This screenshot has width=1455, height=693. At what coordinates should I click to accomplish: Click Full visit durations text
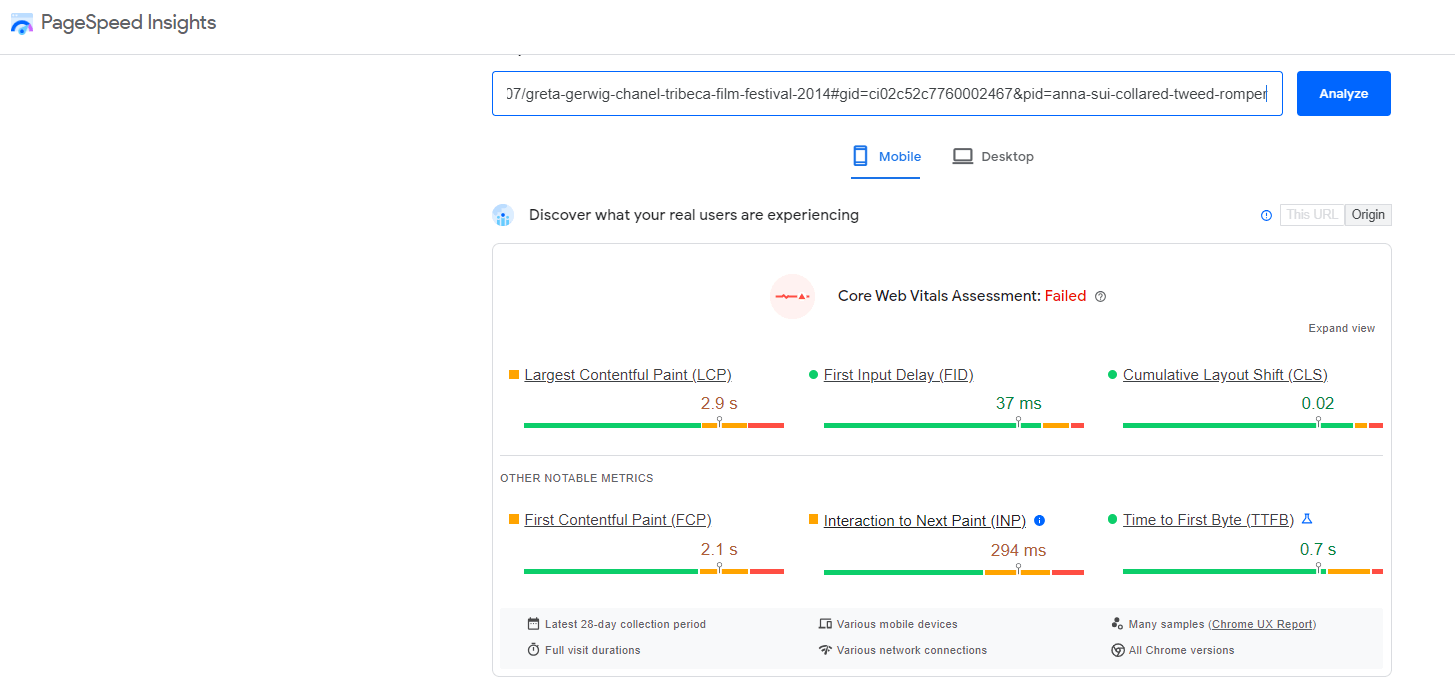pos(593,650)
